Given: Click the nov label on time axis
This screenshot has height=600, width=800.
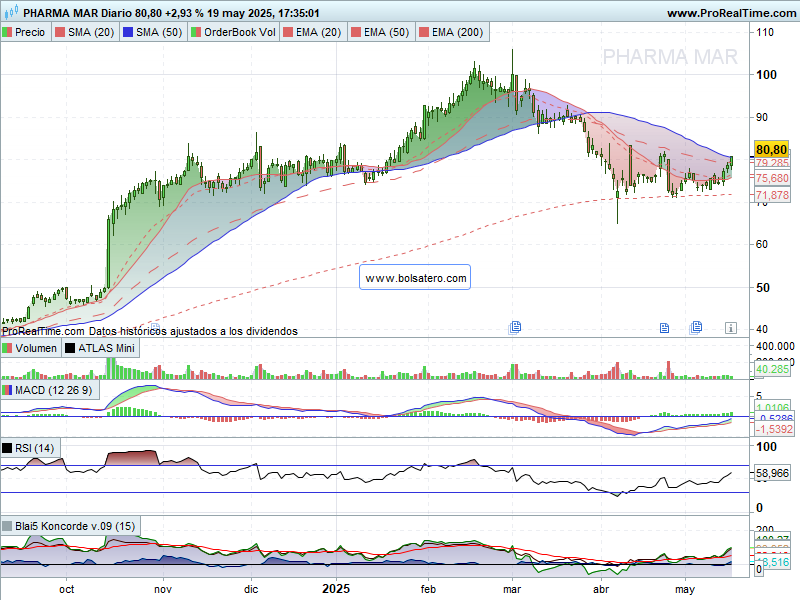Looking at the screenshot, I should 163,589.
